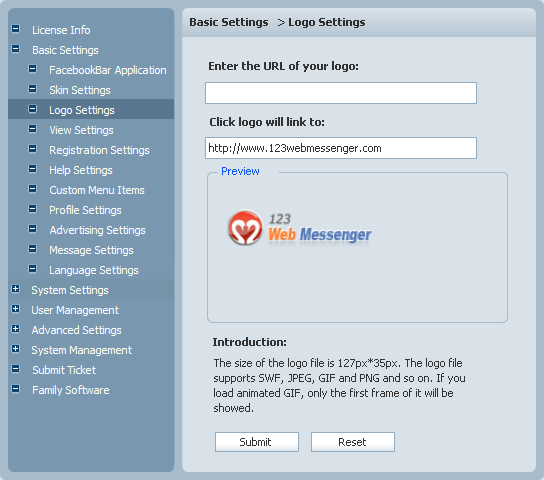Open View Settings in the sidebar
The height and width of the screenshot is (480, 544).
click(x=81, y=130)
